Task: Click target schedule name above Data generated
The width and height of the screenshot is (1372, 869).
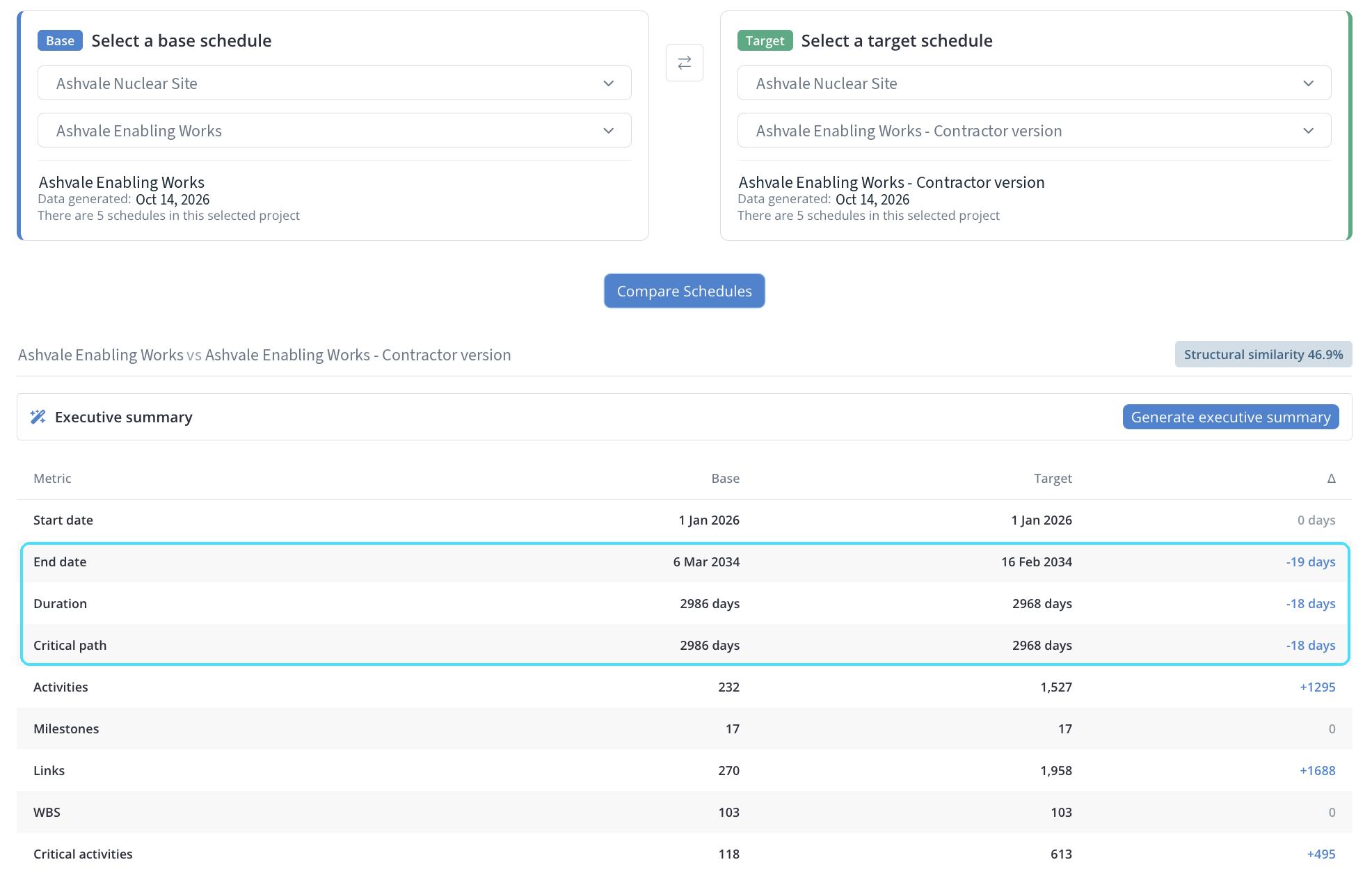Action: pyautogui.click(x=891, y=182)
